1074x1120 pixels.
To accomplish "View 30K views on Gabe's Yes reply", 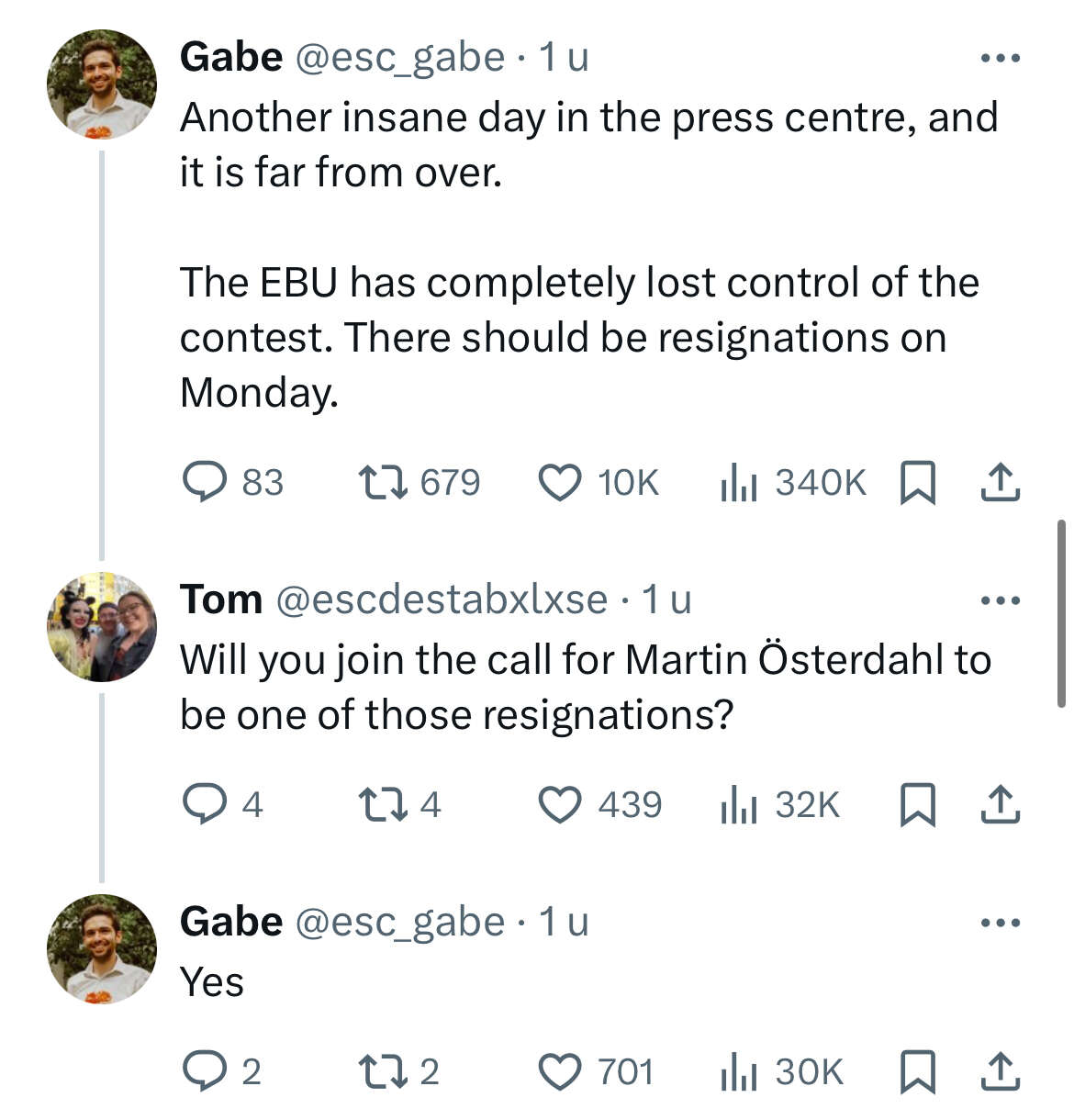I will [x=739, y=1071].
